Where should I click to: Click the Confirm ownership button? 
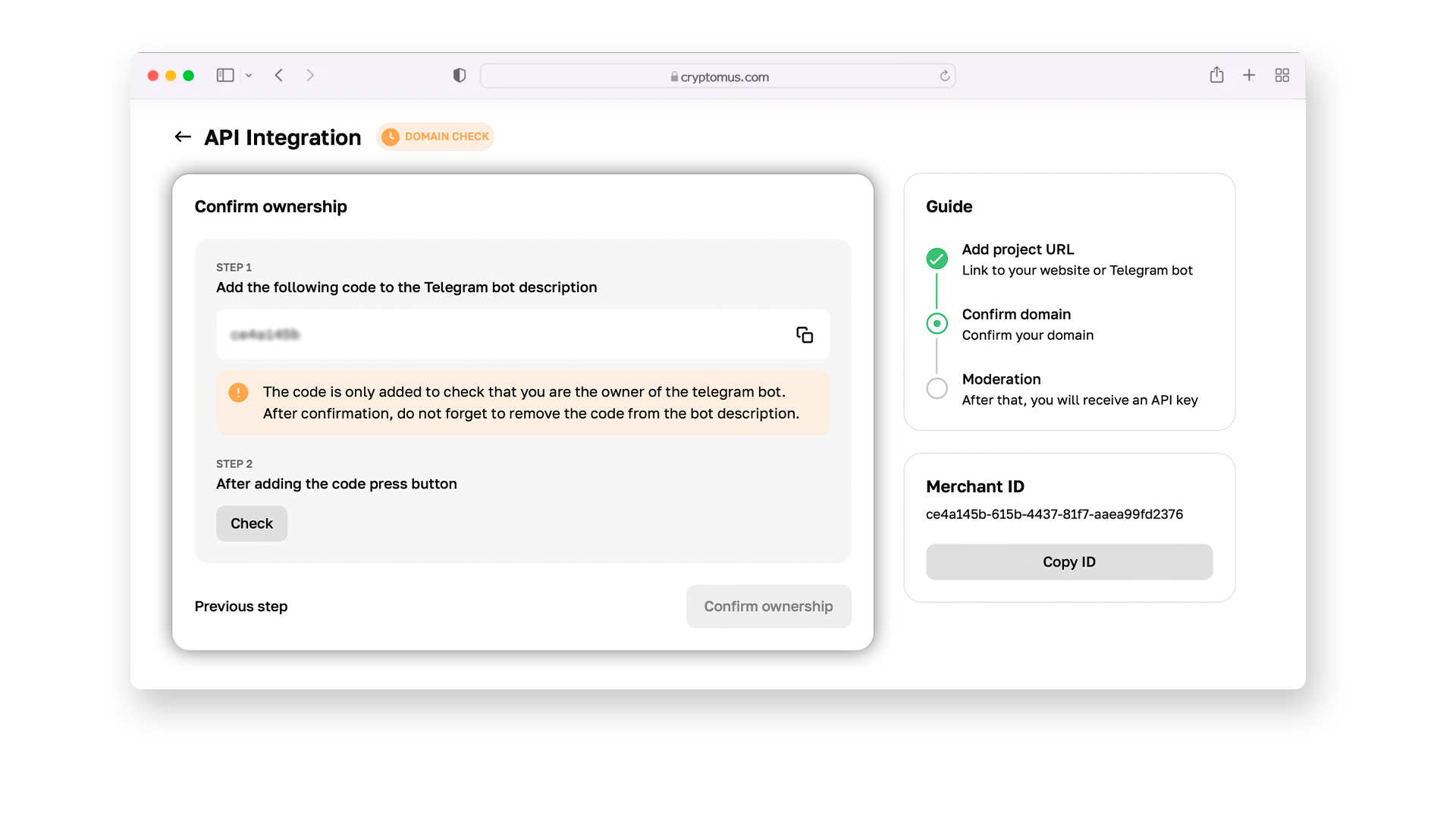768,607
